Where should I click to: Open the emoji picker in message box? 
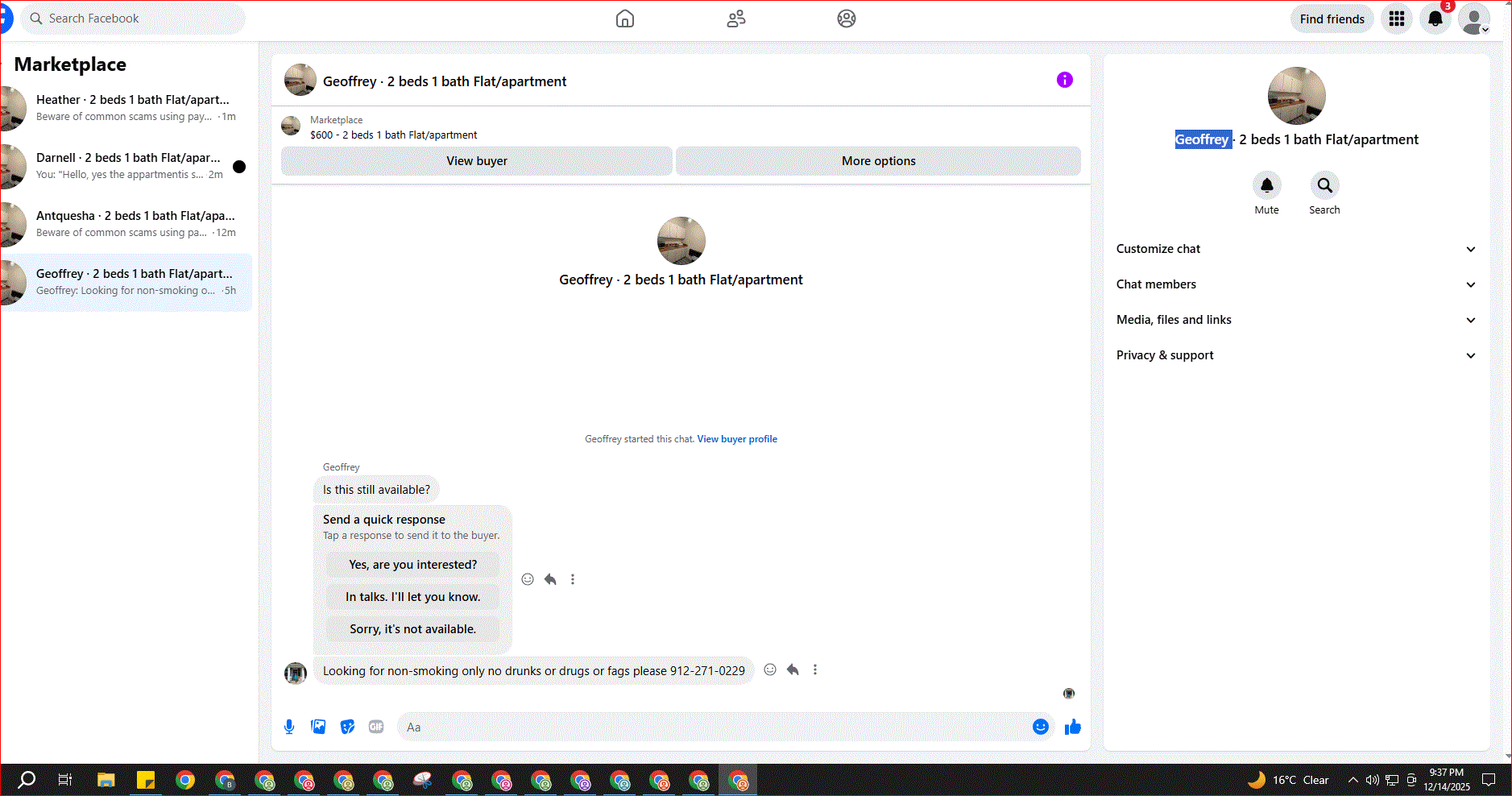click(x=1041, y=727)
